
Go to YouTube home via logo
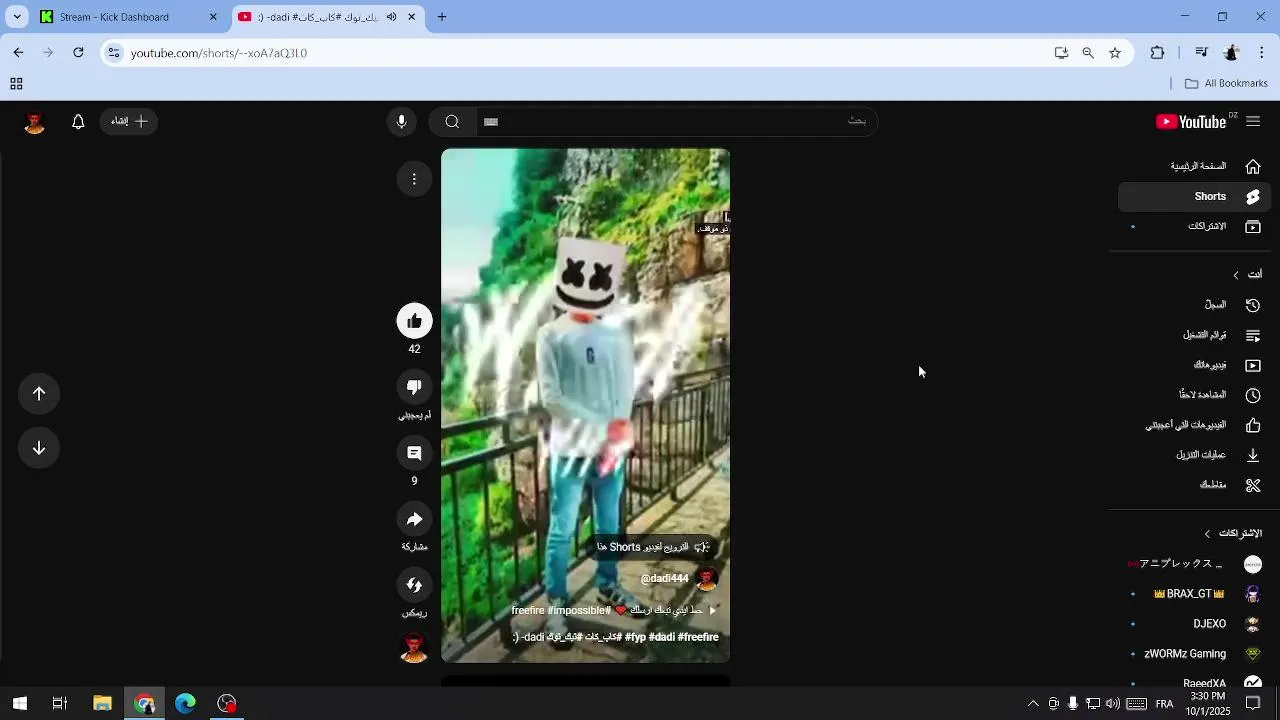1193,122
